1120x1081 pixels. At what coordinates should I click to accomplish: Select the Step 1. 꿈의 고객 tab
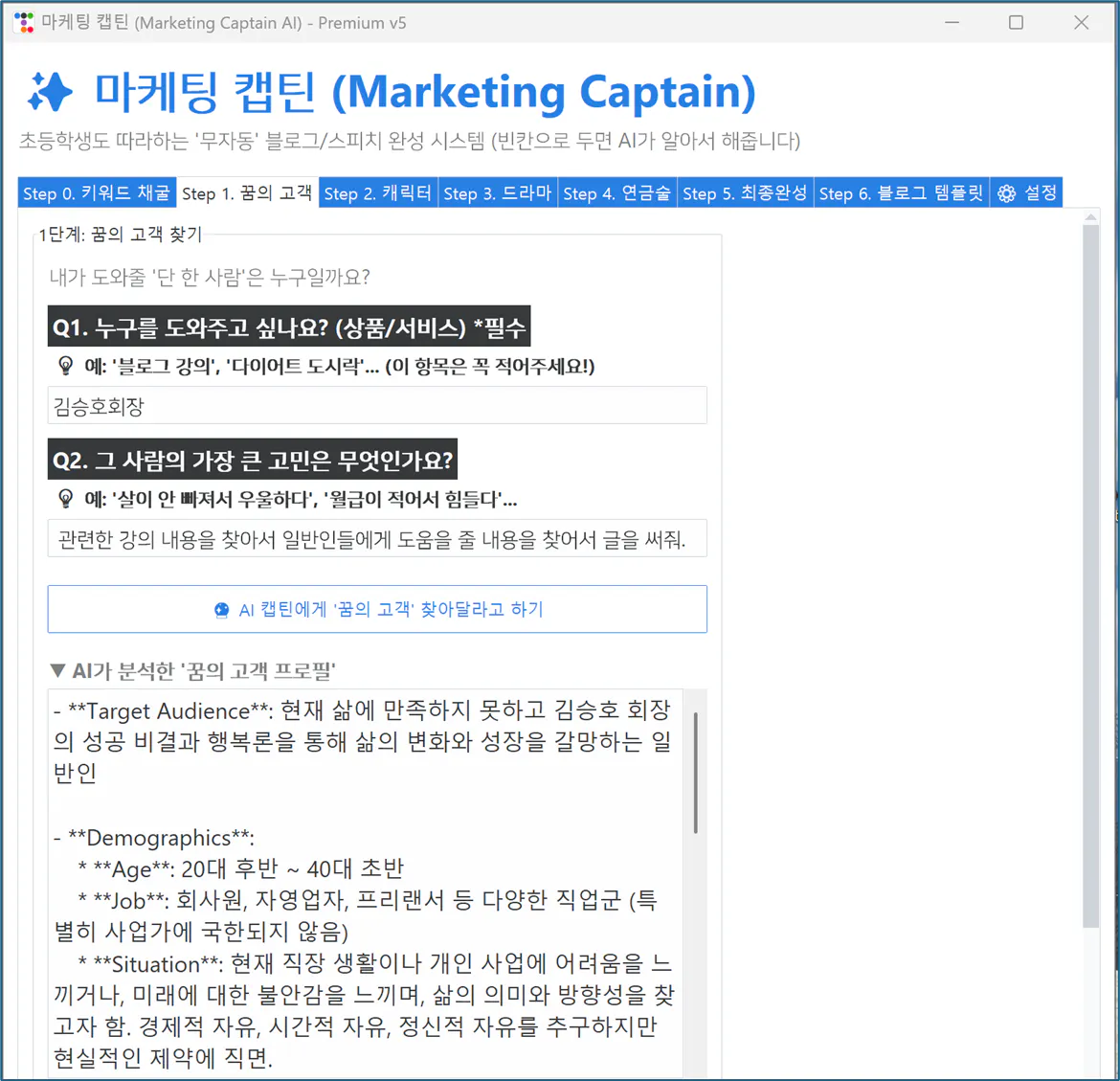click(x=246, y=192)
